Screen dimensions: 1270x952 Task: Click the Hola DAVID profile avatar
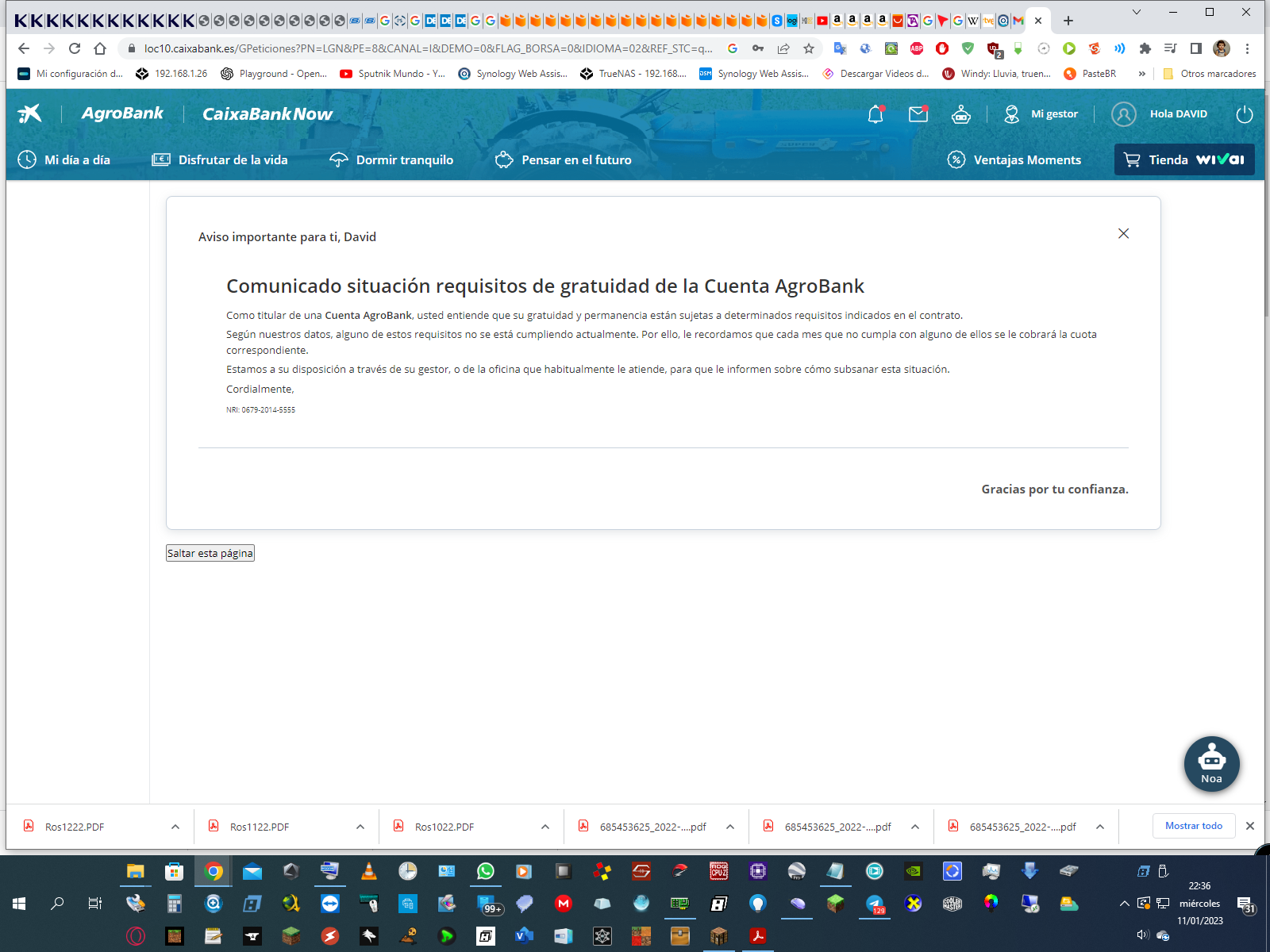(1124, 114)
